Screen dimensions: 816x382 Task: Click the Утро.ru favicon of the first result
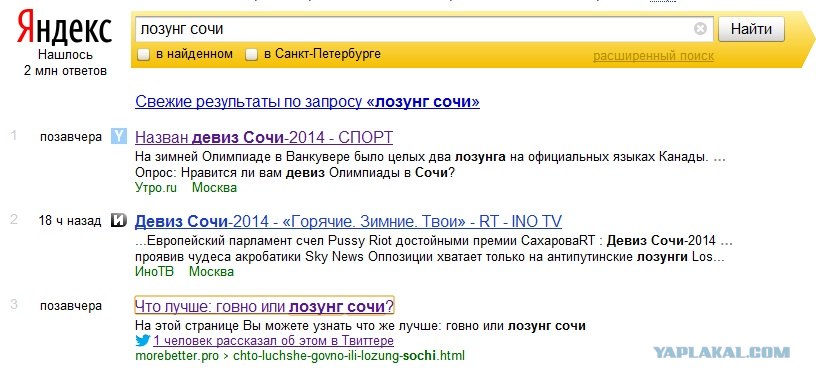coord(119,137)
